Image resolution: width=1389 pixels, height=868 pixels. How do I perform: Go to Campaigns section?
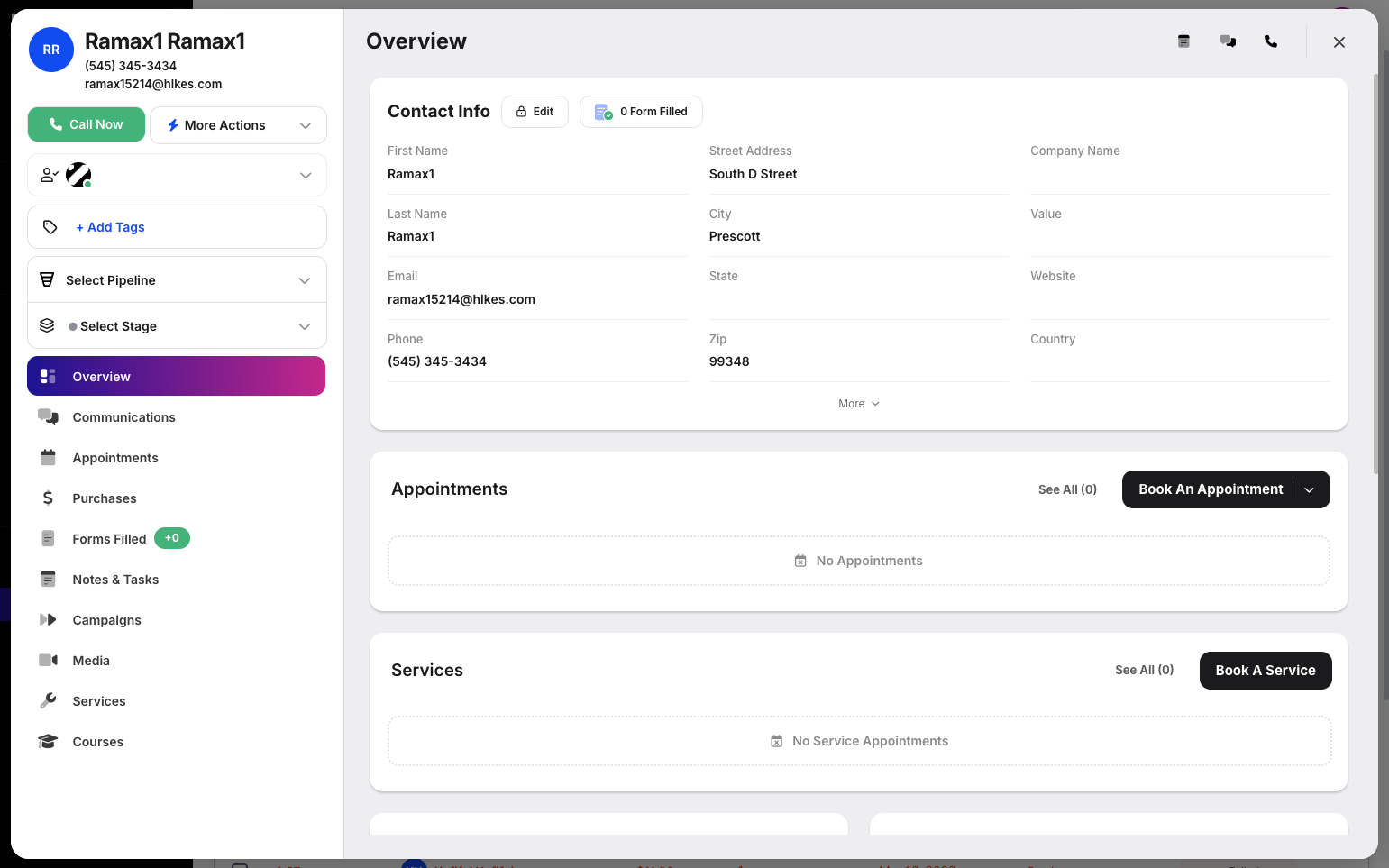click(106, 620)
